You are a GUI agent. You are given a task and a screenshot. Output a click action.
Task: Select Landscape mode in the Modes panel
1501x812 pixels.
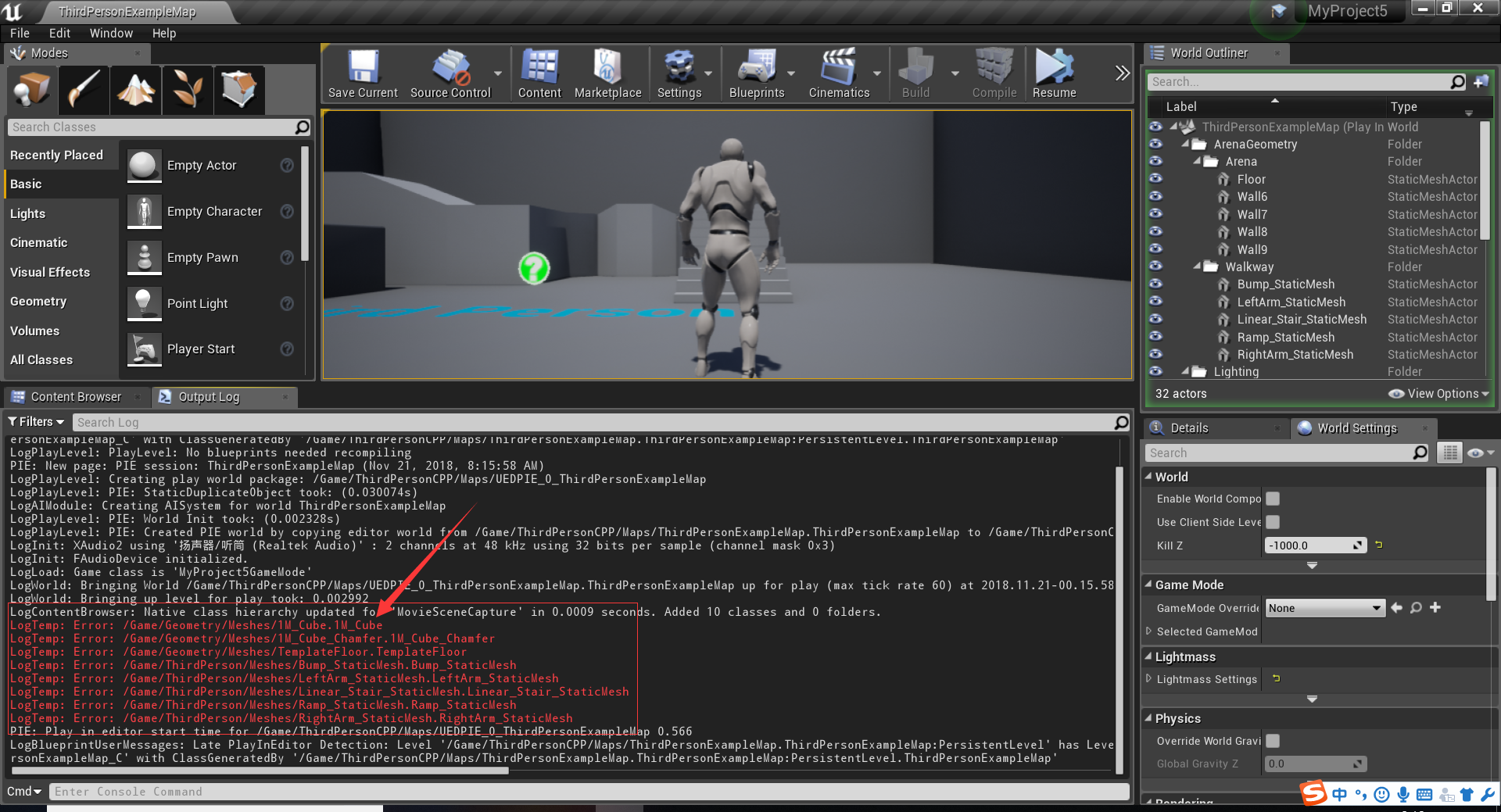pos(135,90)
